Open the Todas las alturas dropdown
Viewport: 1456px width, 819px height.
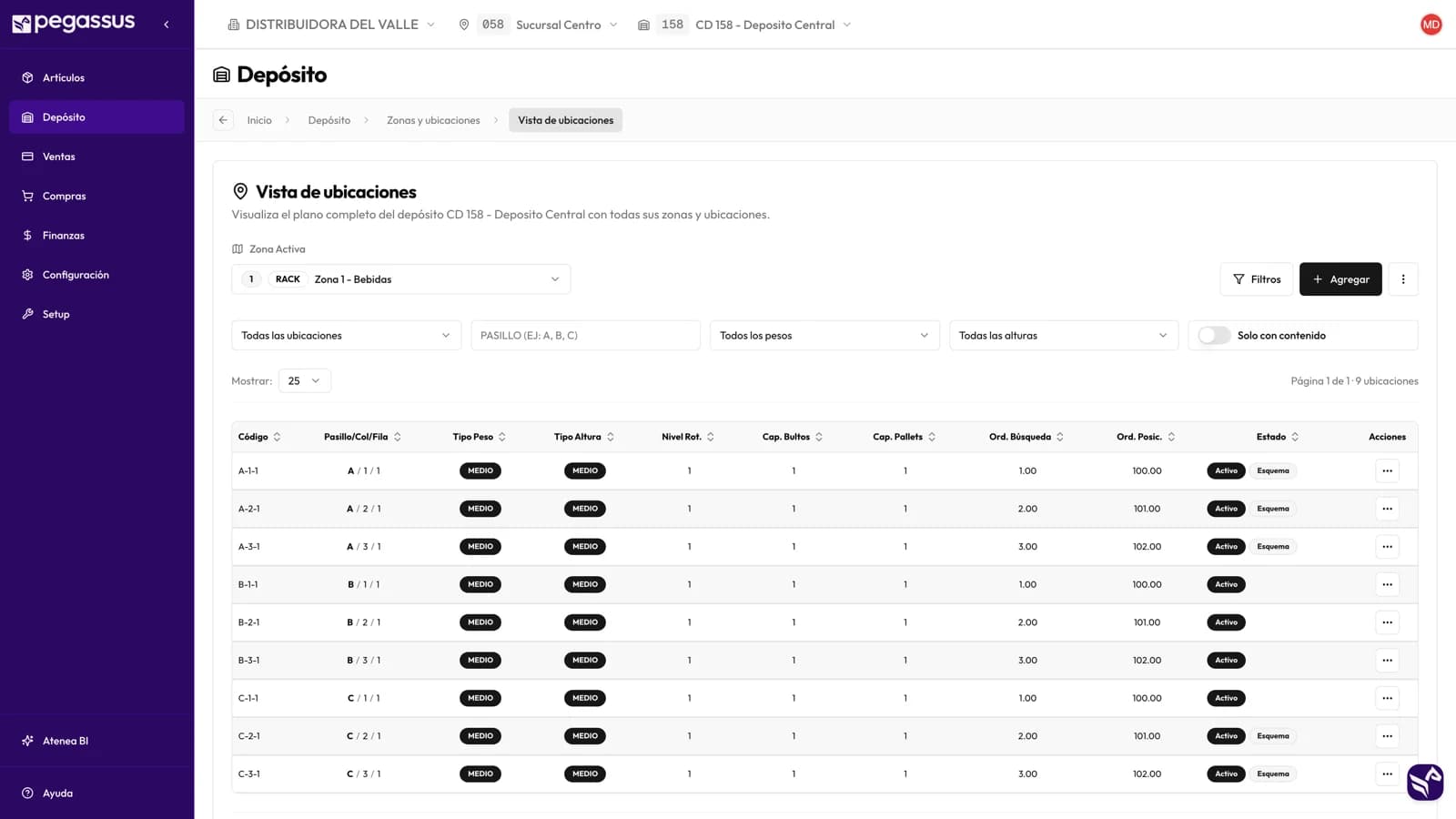1064,336
